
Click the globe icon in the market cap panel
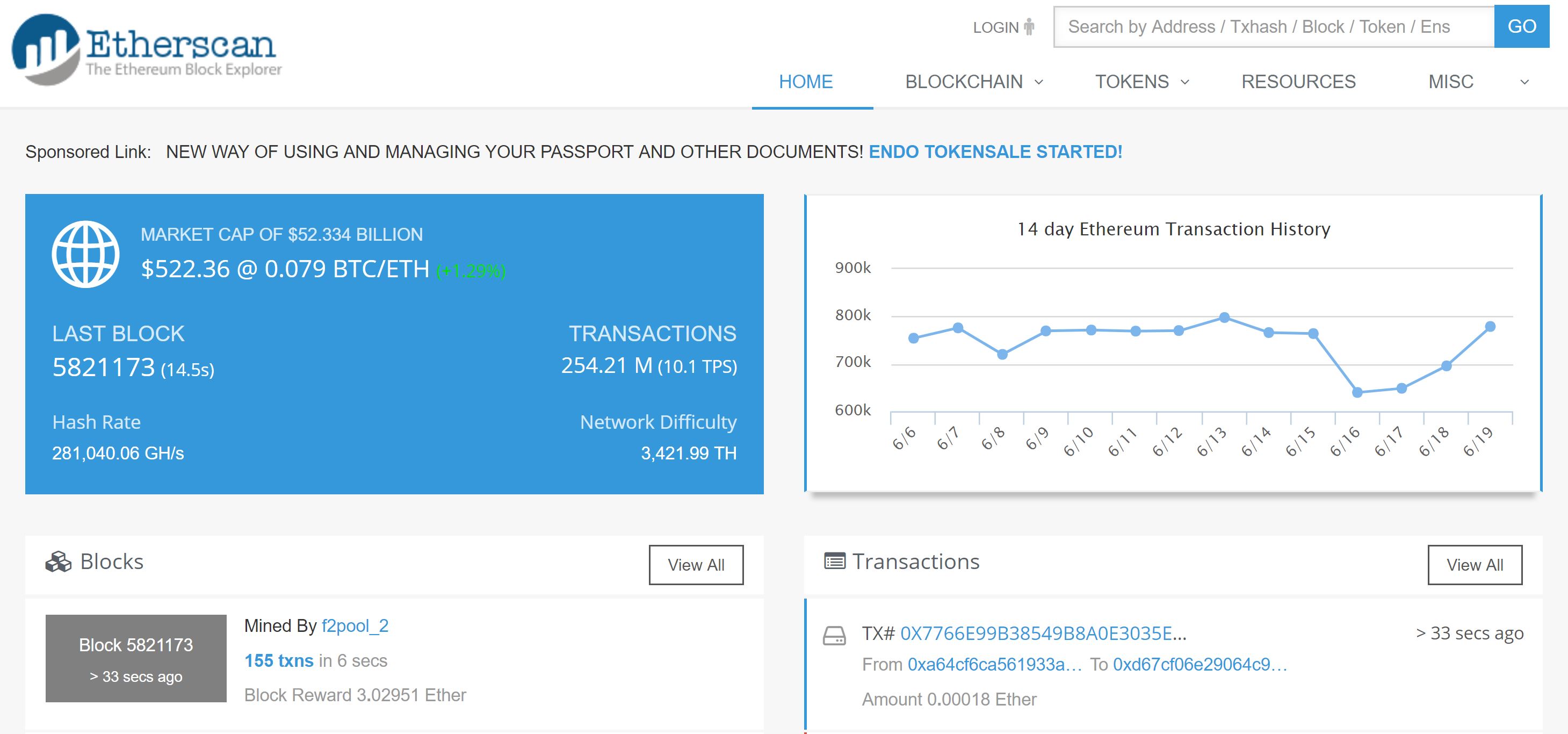(x=85, y=254)
